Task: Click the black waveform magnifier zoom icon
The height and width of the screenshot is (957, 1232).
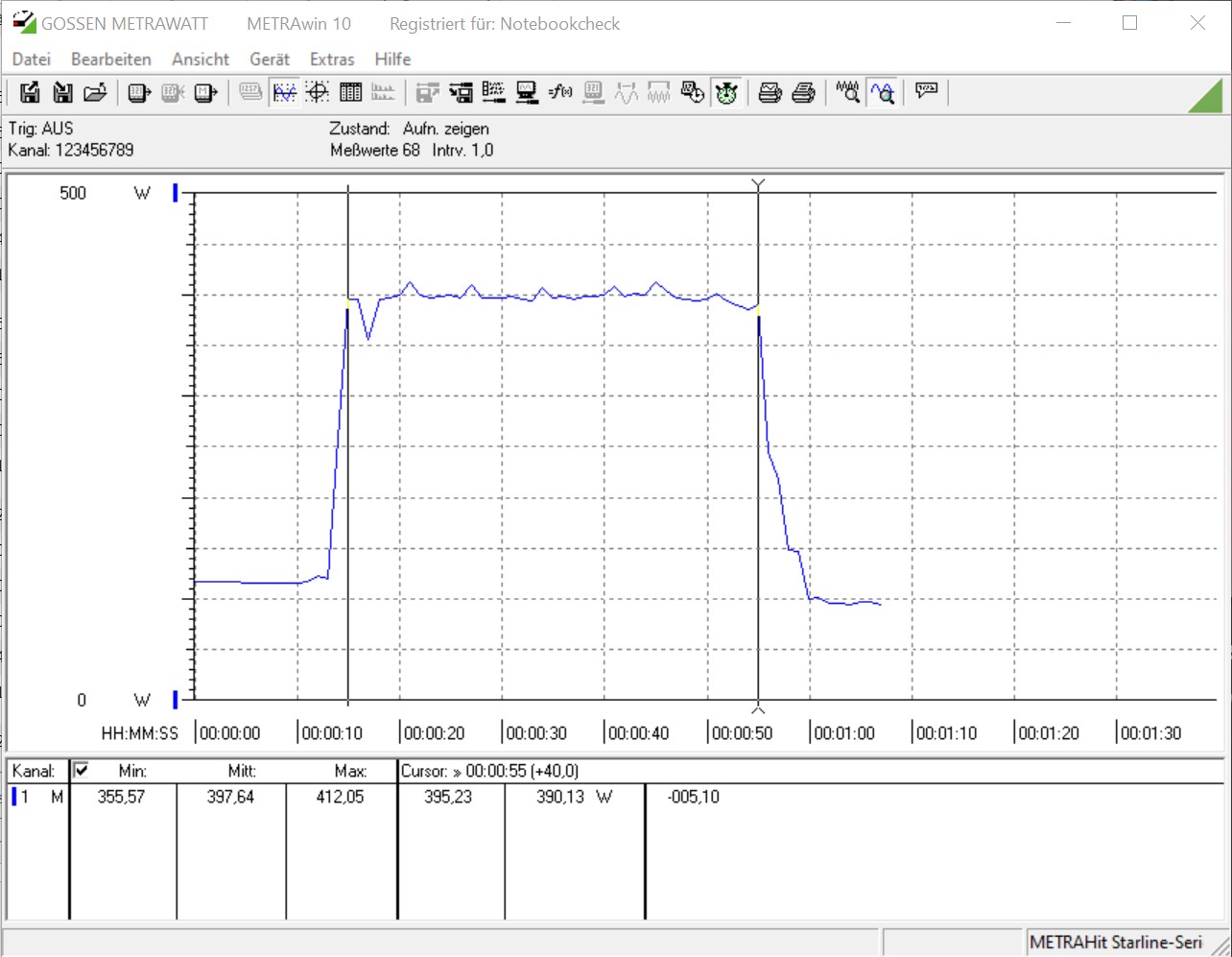Action: click(848, 92)
